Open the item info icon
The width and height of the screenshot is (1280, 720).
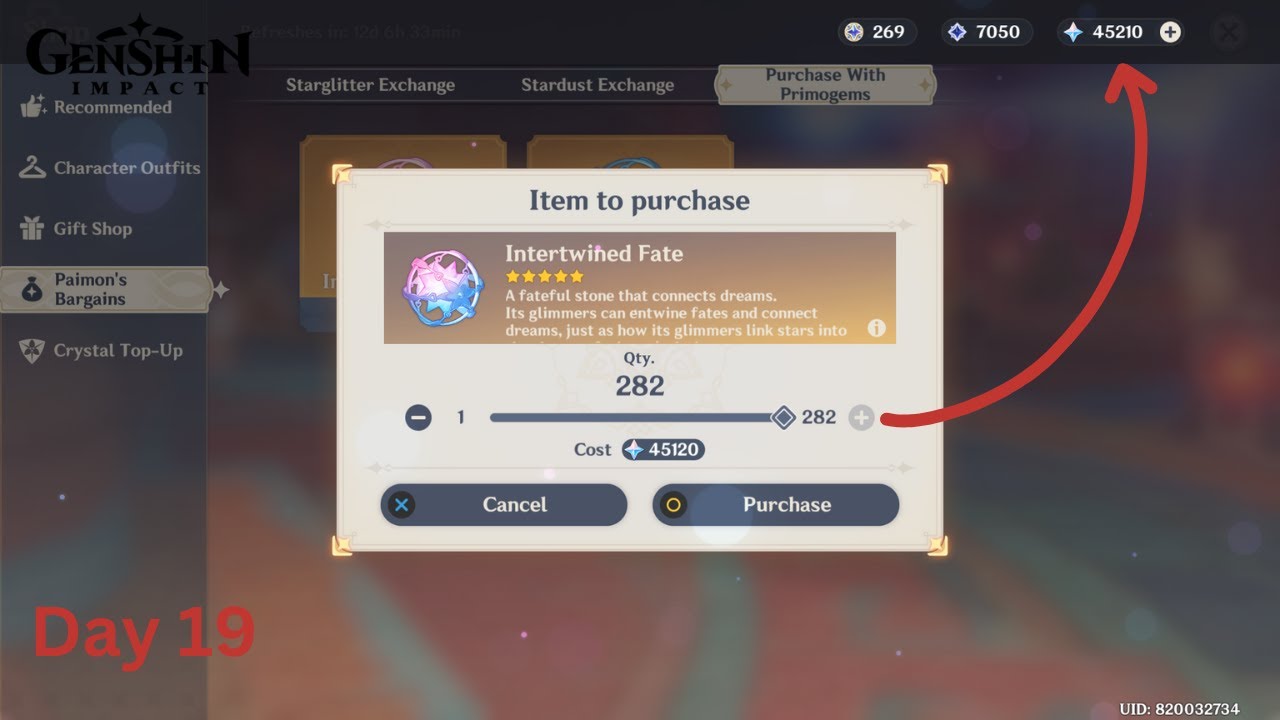point(877,328)
